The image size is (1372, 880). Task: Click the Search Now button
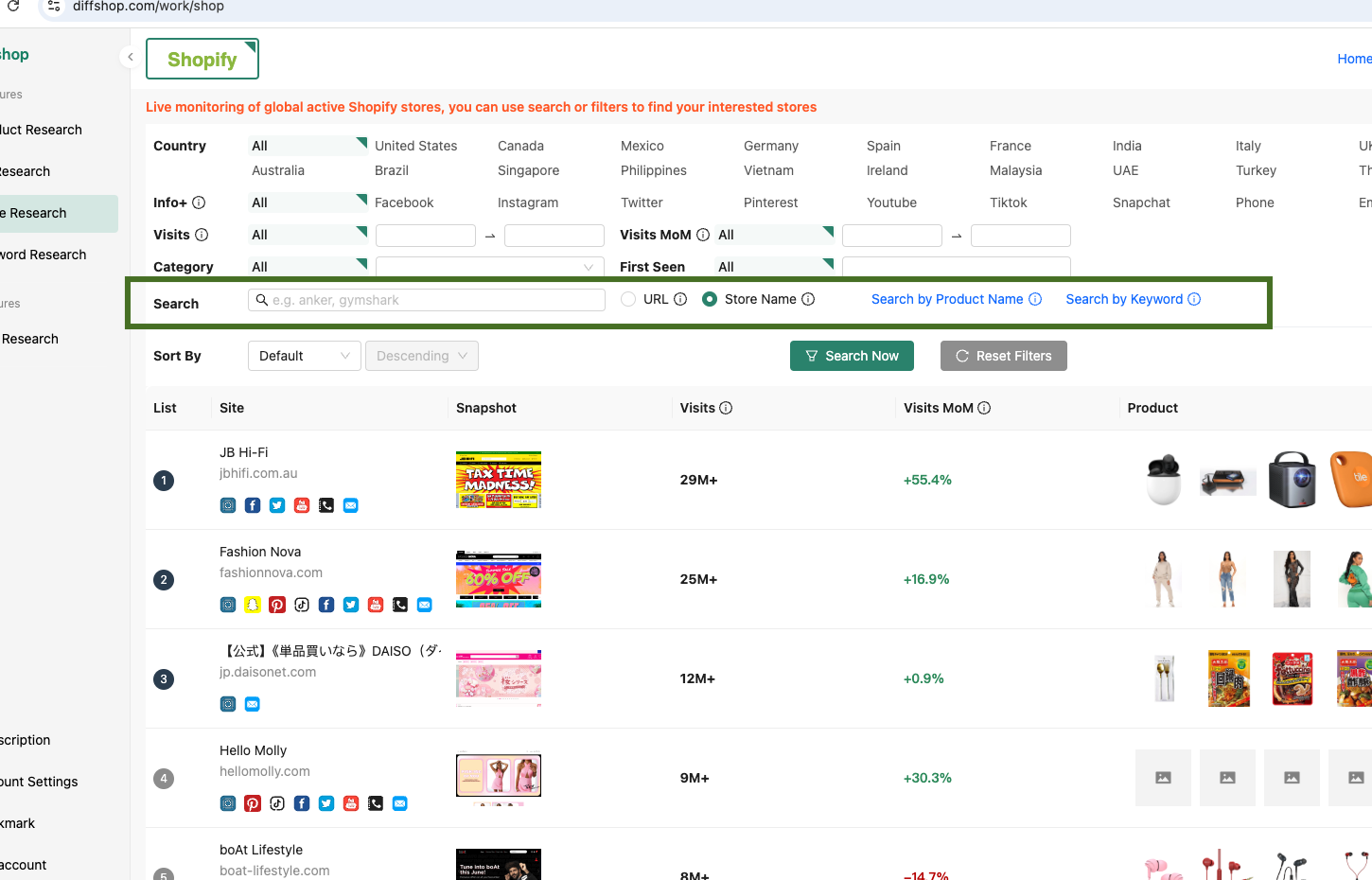852,356
